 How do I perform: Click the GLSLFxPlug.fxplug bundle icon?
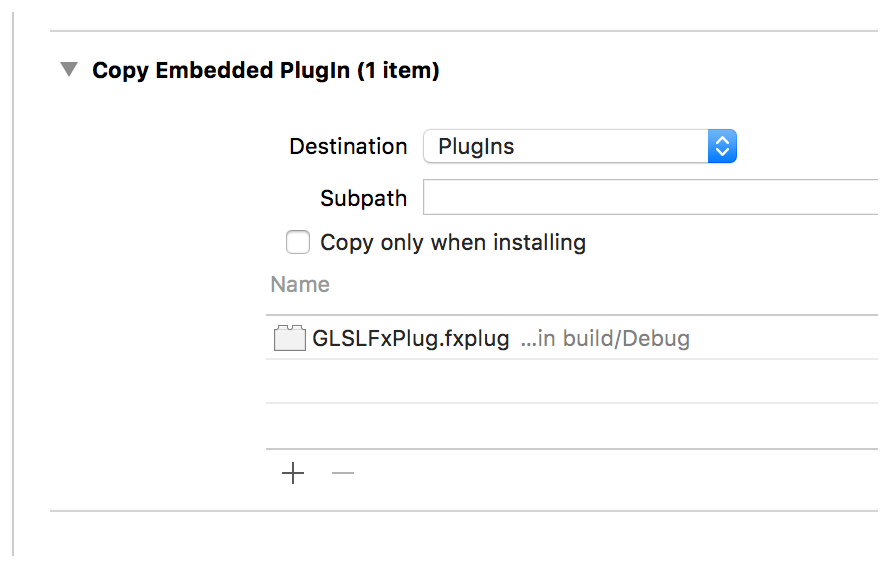289,339
